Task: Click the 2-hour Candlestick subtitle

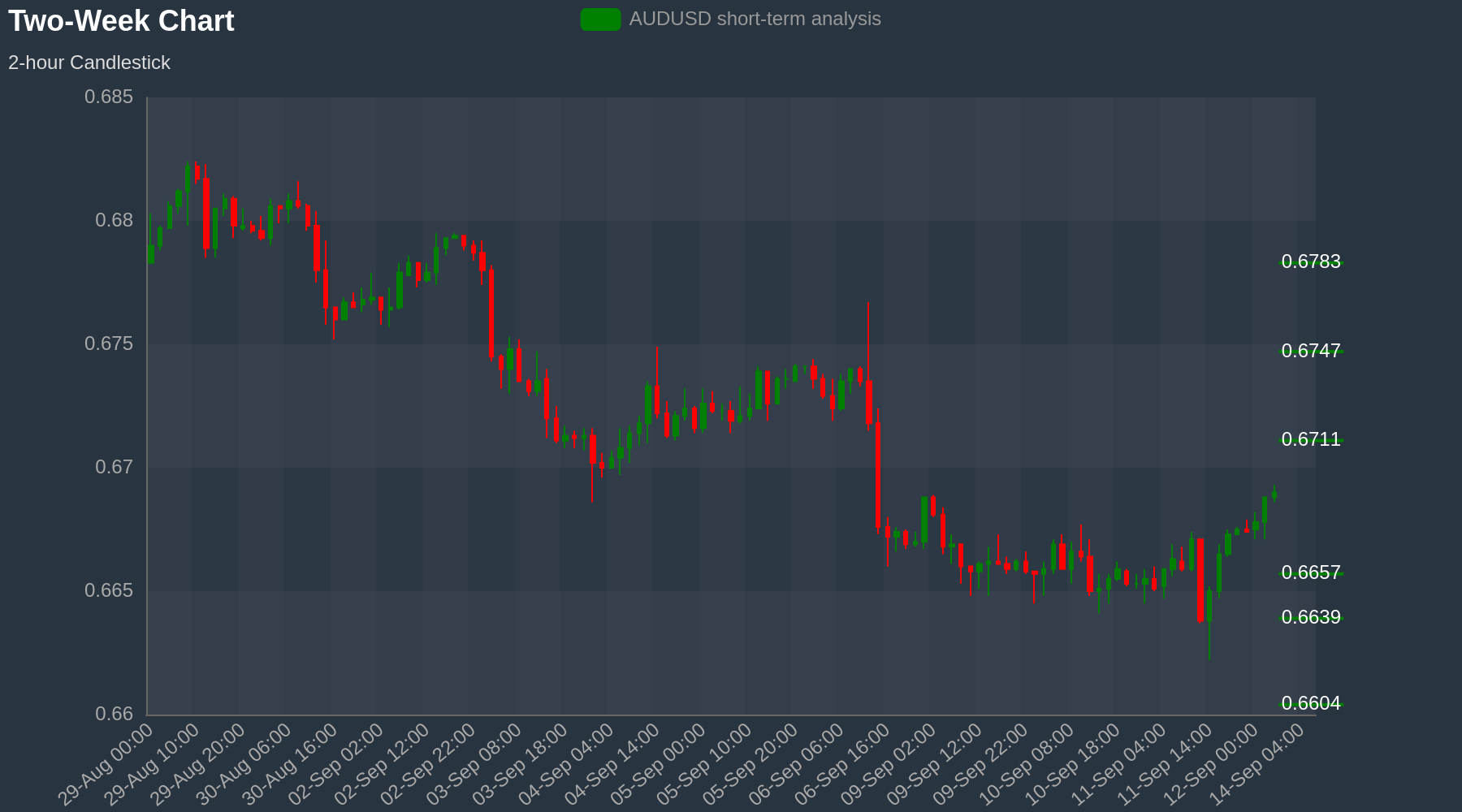Action: pos(89,63)
